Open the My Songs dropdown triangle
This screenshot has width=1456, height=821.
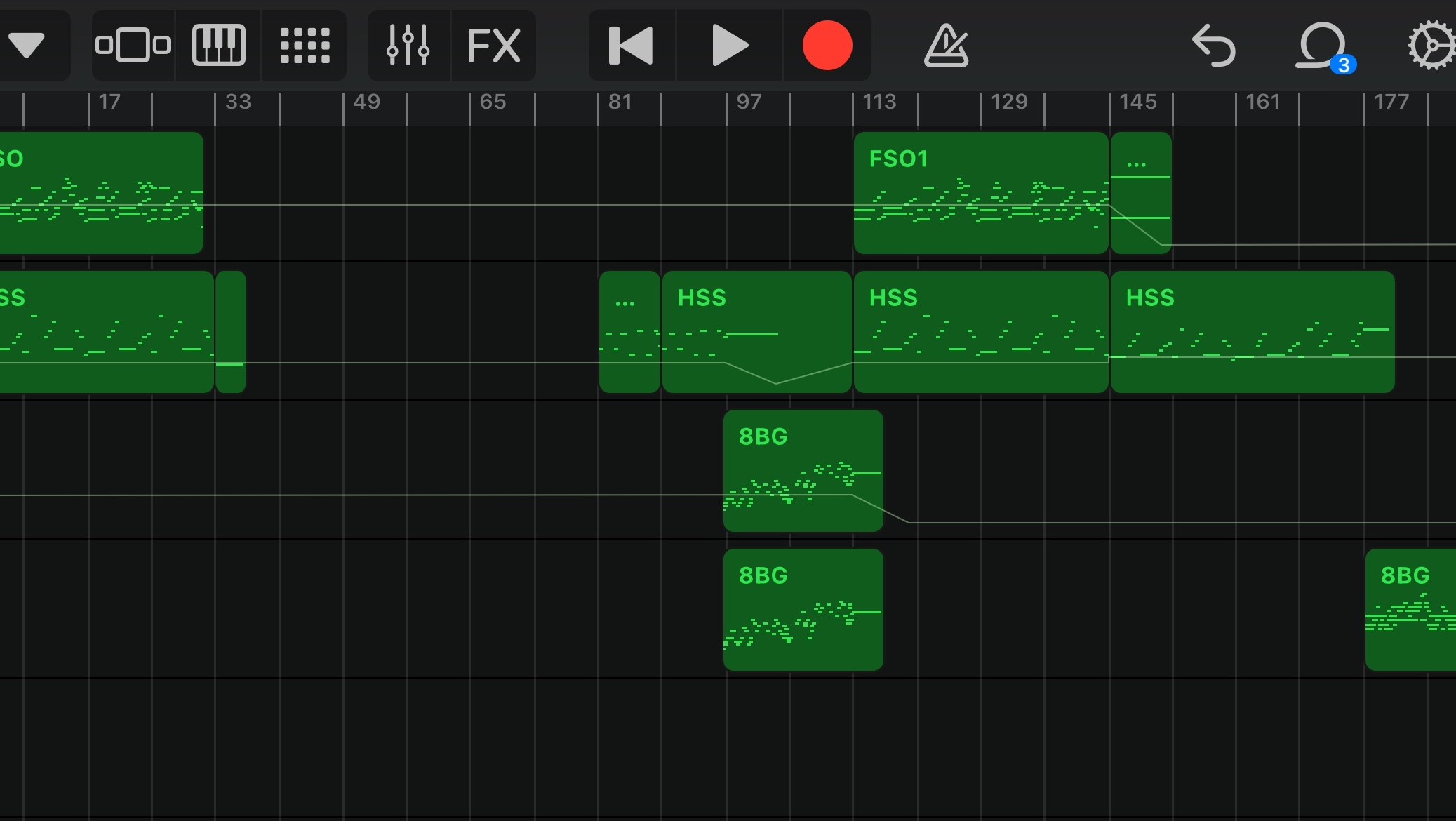click(28, 46)
